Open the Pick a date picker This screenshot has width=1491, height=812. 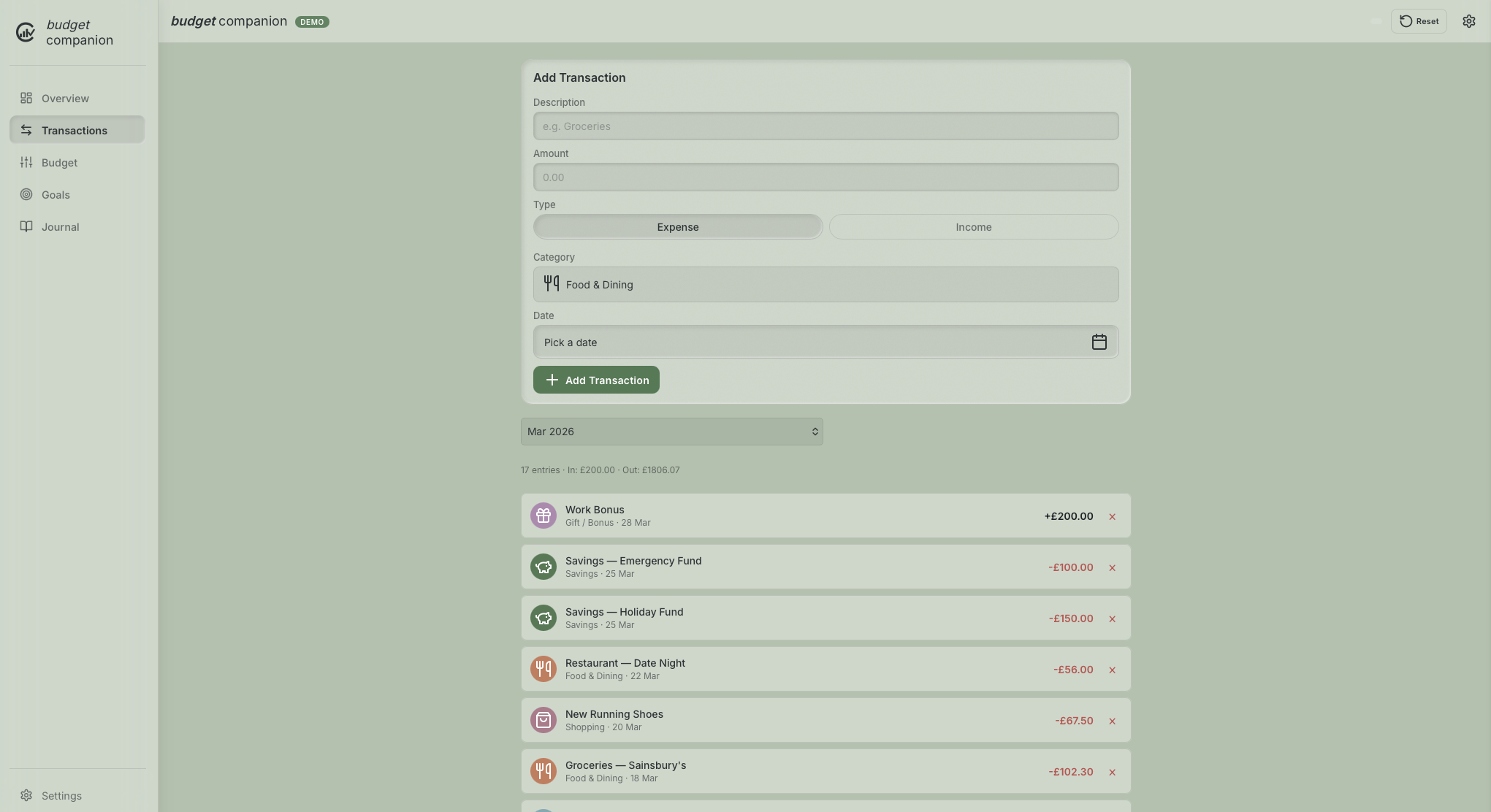click(811, 342)
